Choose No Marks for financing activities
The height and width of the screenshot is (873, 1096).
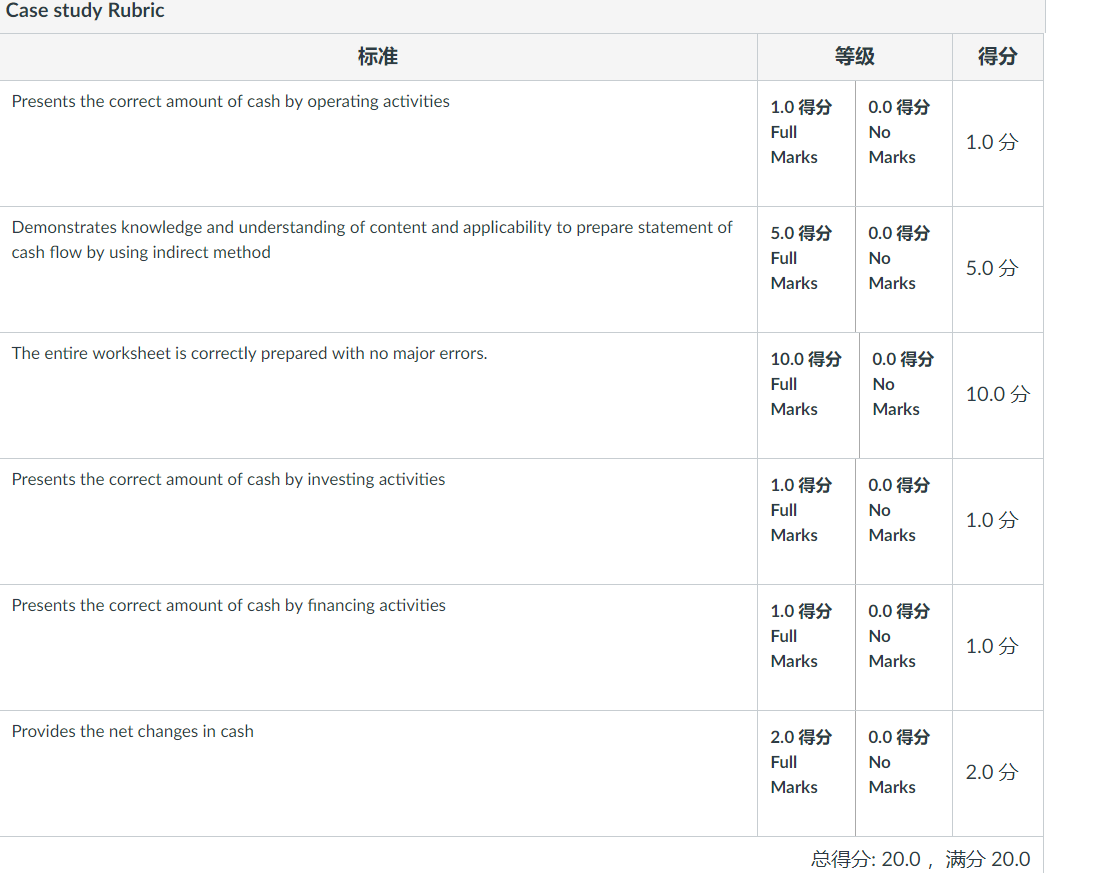pos(904,647)
